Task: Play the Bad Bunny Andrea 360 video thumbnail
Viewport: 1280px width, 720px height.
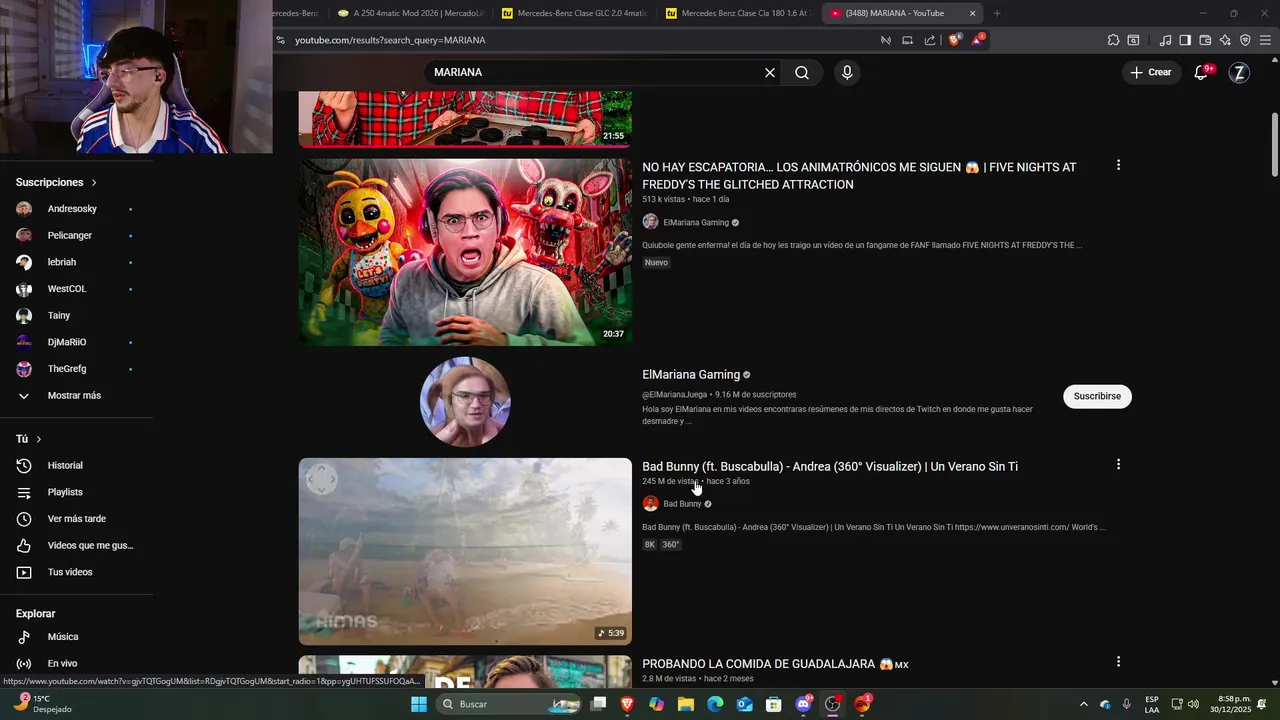Action: pos(465,551)
